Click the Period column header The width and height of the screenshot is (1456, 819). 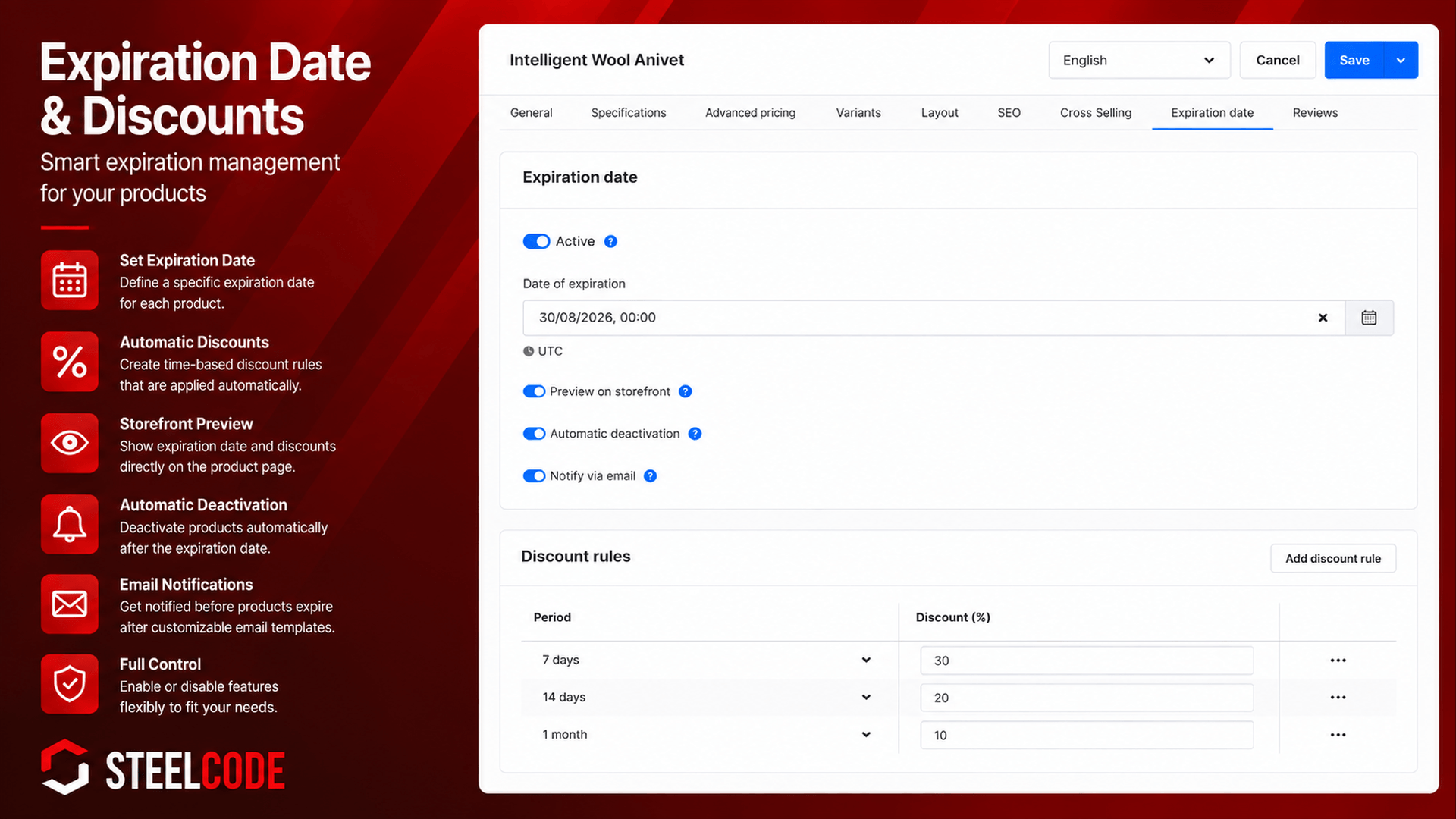click(552, 617)
